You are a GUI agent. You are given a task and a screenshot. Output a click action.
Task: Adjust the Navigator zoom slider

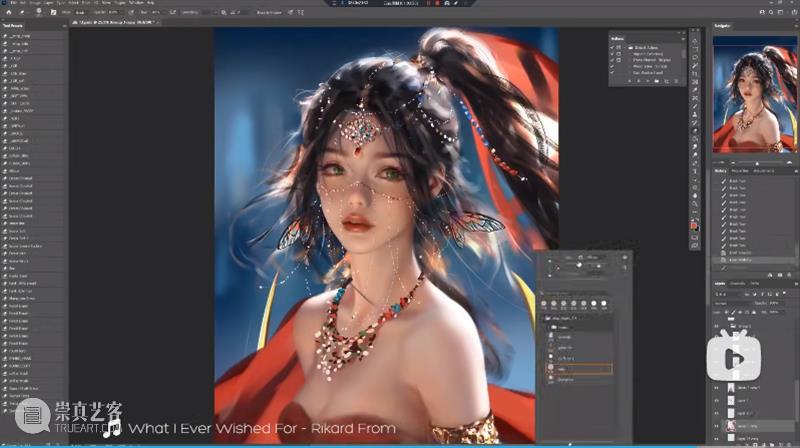coord(758,163)
